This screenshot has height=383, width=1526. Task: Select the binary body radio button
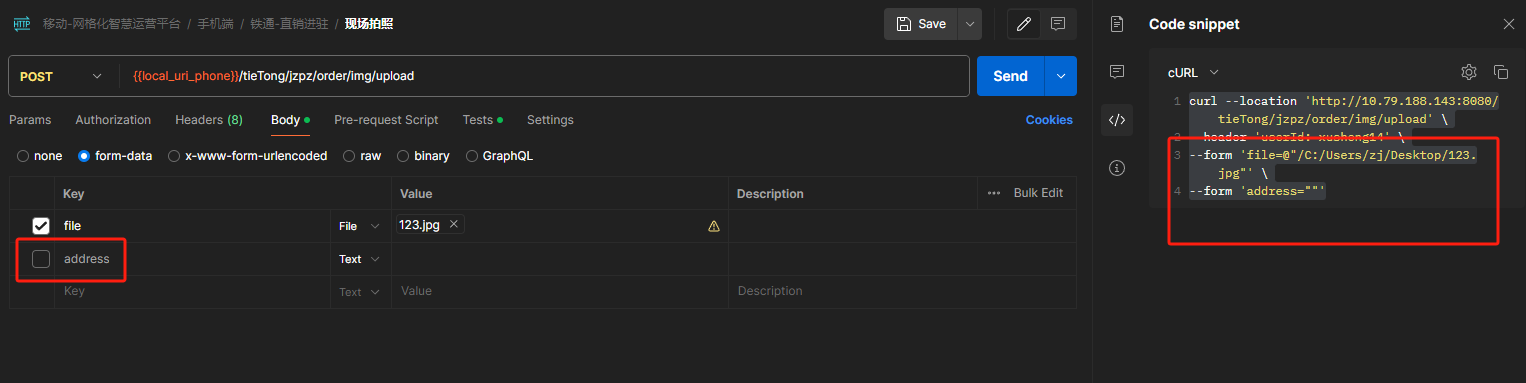pos(403,156)
